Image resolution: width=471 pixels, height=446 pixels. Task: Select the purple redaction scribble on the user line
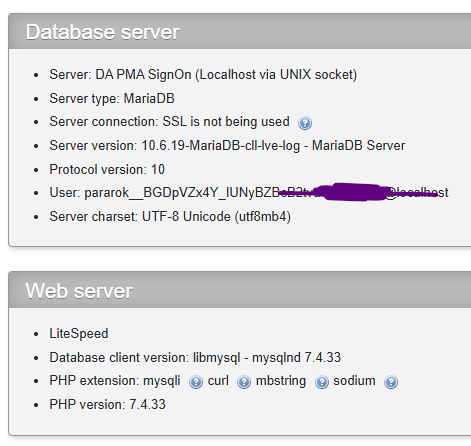(358, 192)
